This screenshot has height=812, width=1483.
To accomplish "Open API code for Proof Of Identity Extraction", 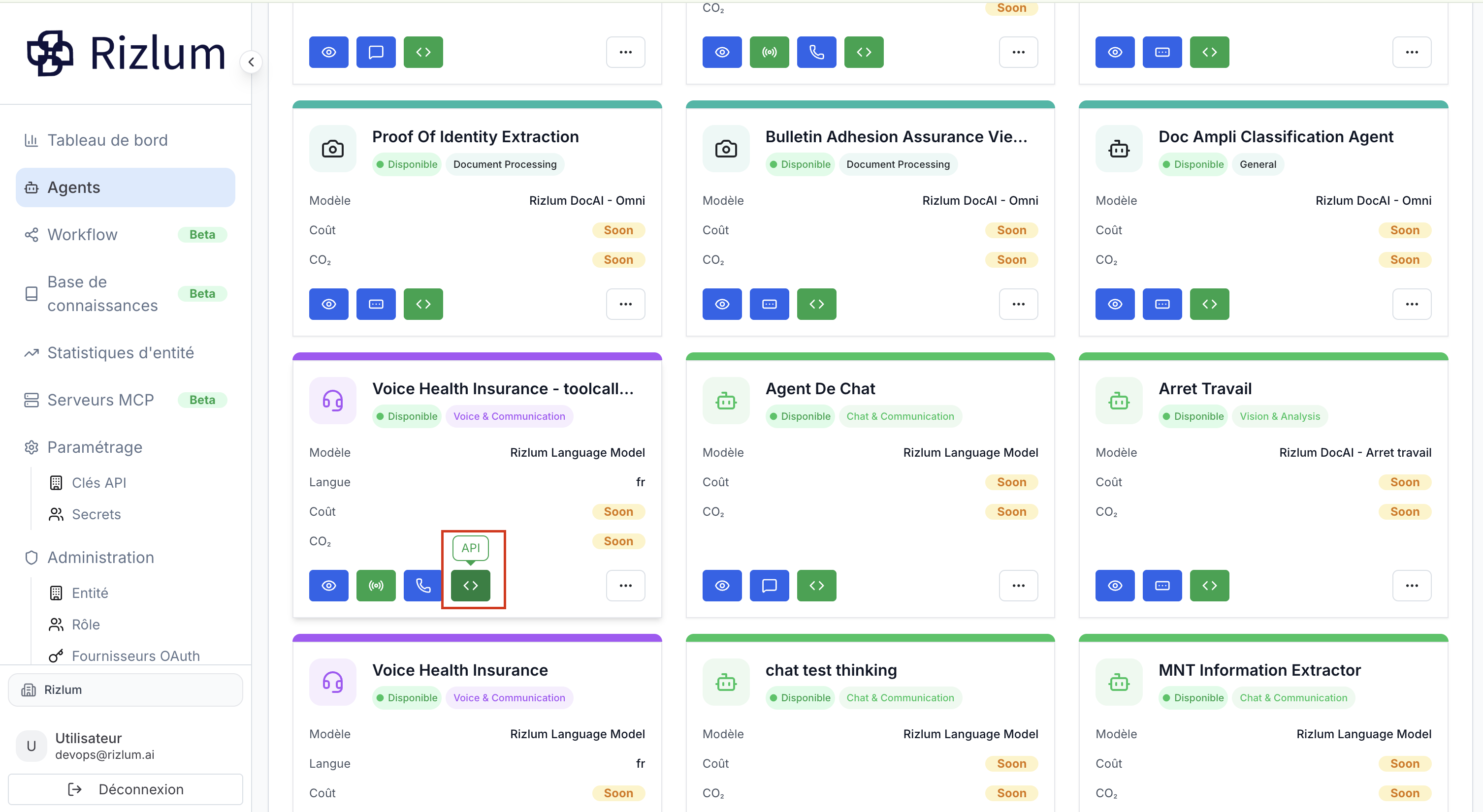I will point(423,304).
